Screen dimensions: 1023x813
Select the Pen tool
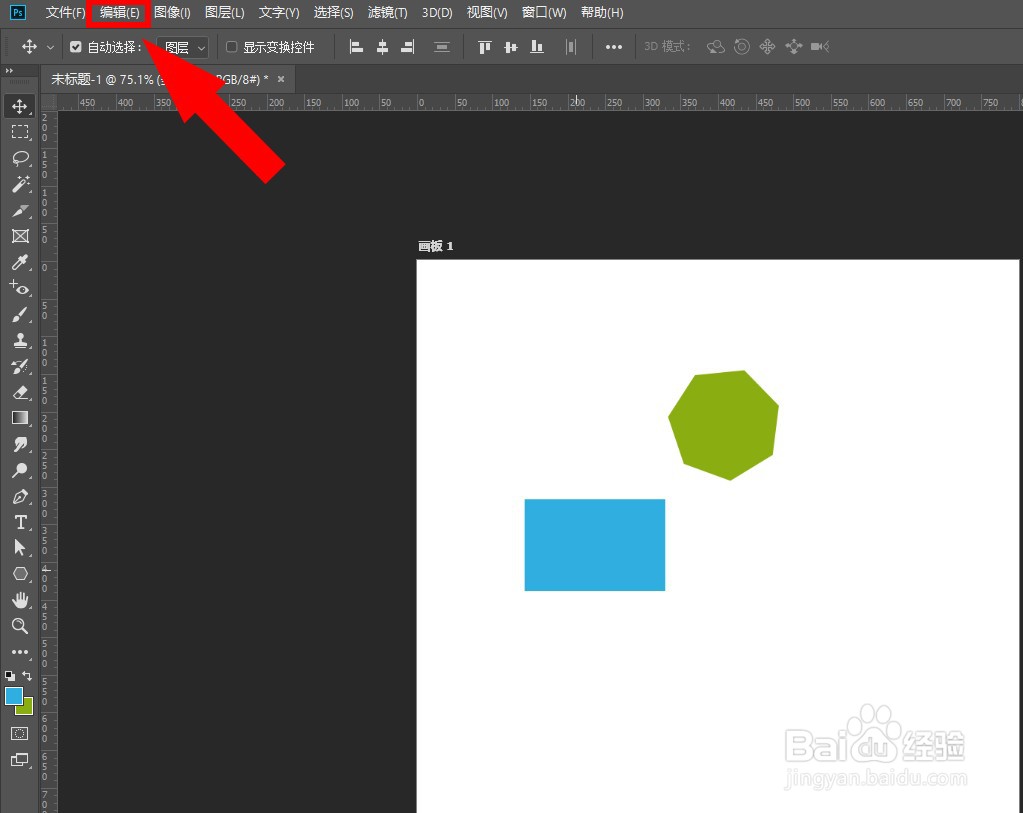[20, 497]
